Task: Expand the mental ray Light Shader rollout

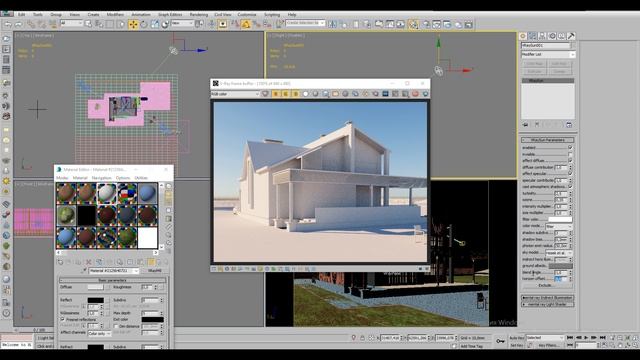Action: point(547,304)
